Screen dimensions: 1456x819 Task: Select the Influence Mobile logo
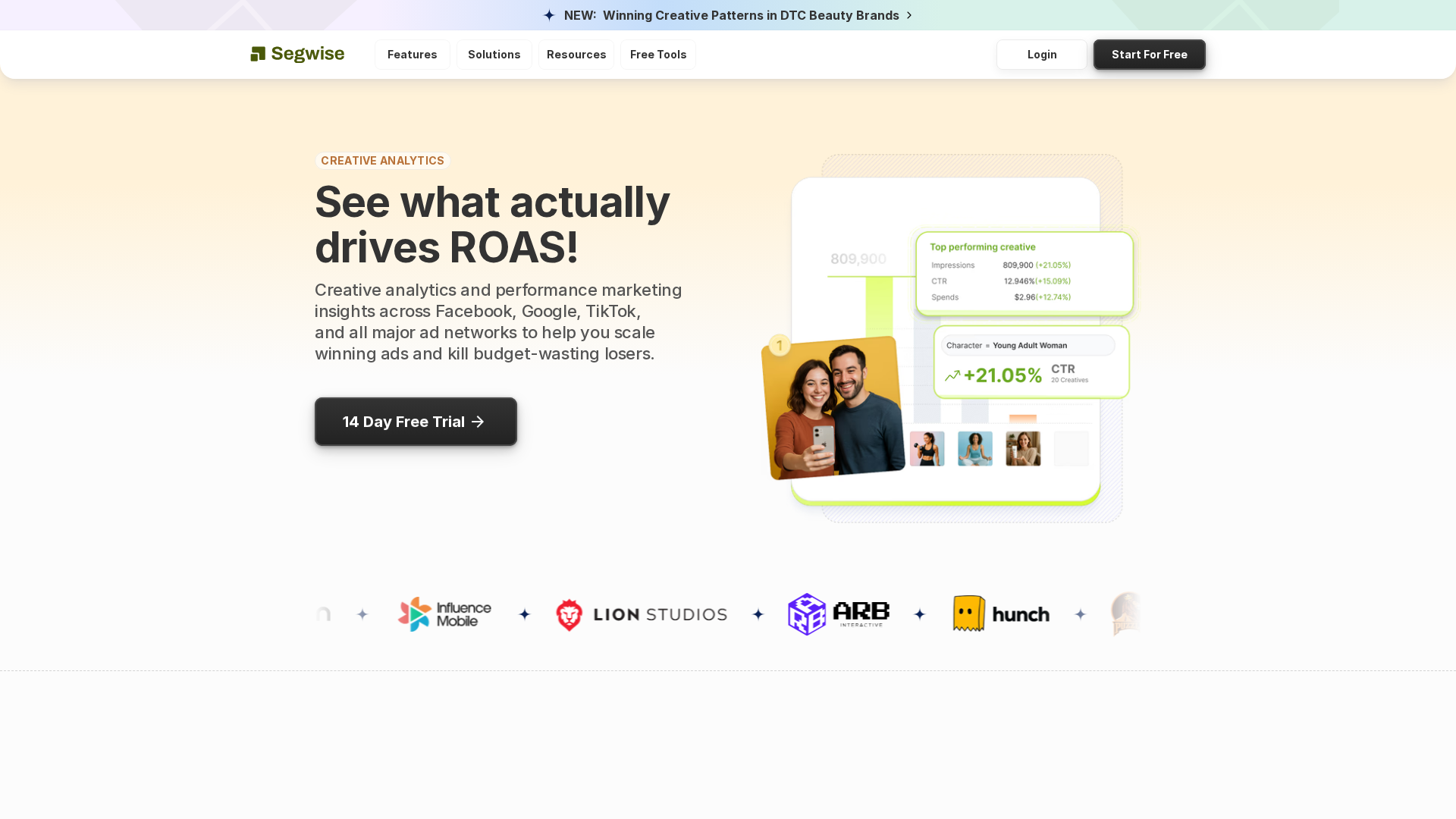[444, 613]
